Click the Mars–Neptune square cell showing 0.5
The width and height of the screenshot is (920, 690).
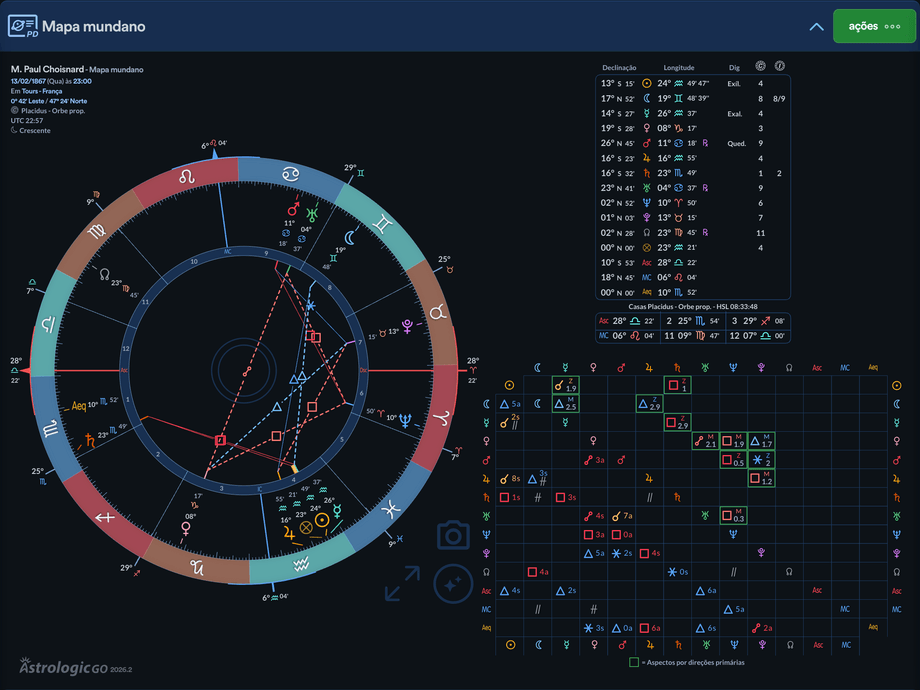tap(733, 459)
